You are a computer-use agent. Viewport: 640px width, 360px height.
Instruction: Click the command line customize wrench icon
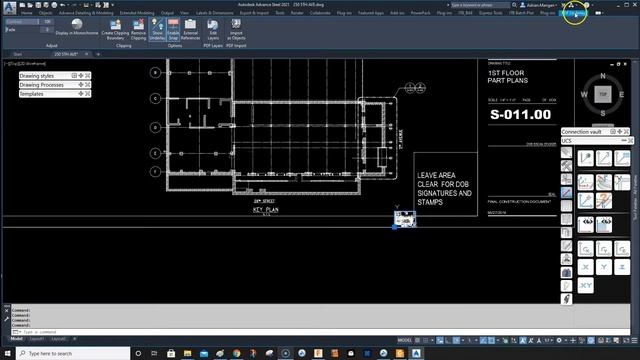point(7,320)
